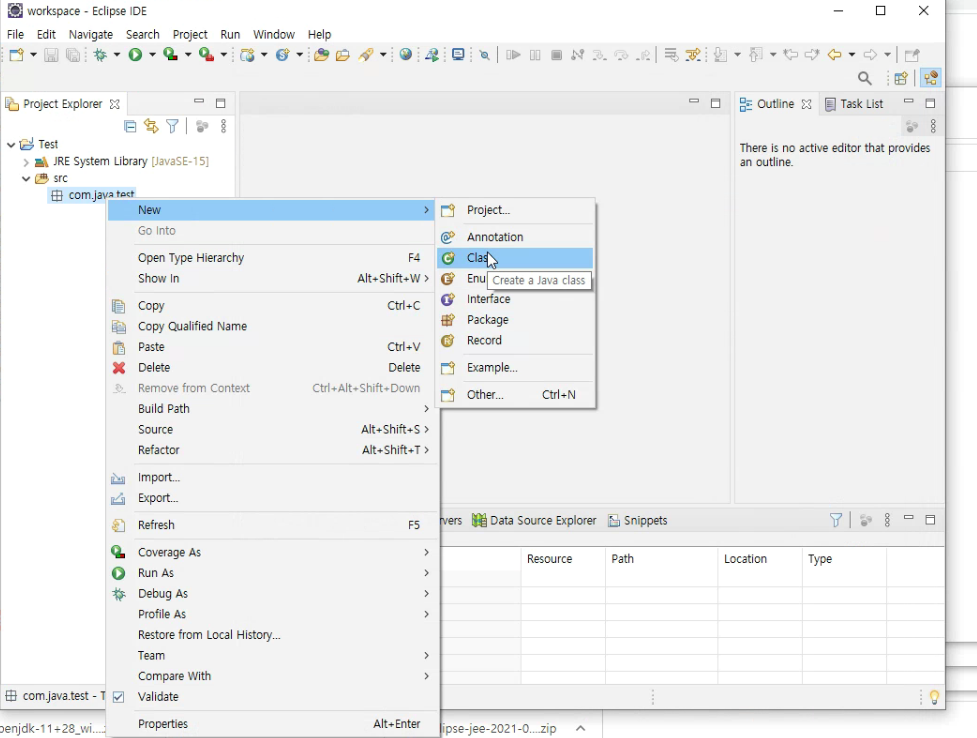Select Export... in context menu
The width and height of the screenshot is (977, 738).
(x=274, y=498)
